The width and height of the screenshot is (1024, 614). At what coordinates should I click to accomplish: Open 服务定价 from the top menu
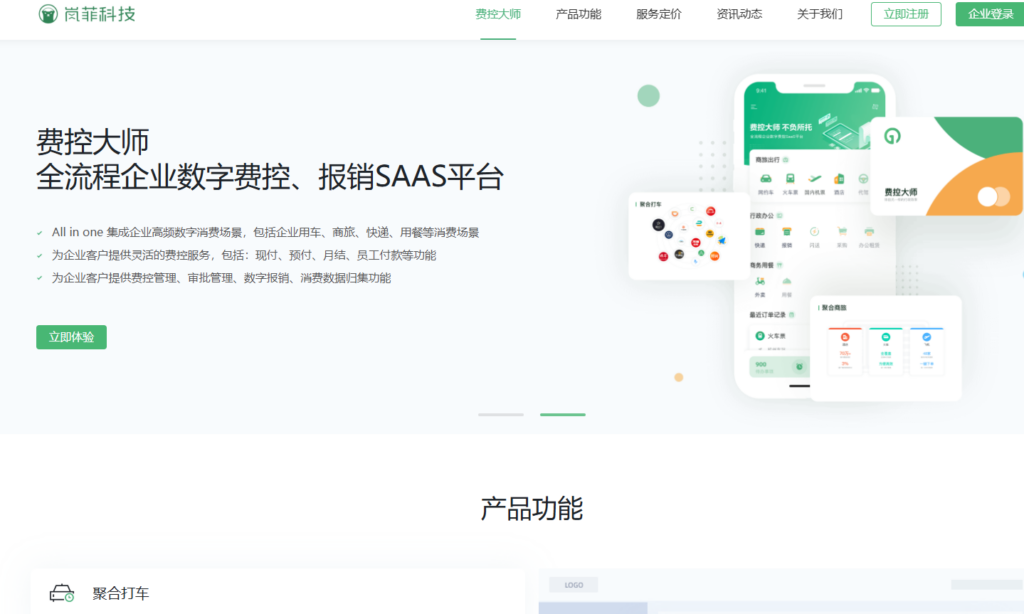(x=659, y=14)
